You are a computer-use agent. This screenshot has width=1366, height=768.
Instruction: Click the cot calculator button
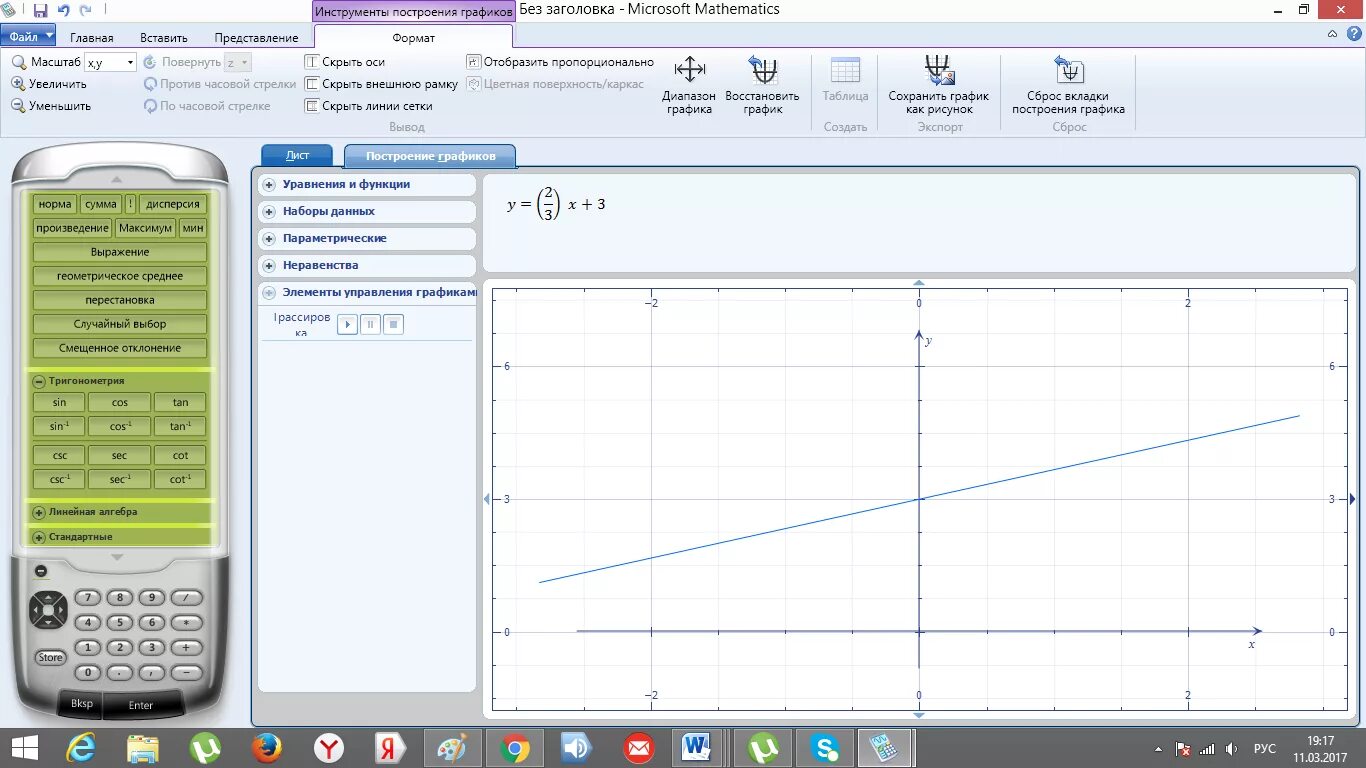tap(180, 455)
